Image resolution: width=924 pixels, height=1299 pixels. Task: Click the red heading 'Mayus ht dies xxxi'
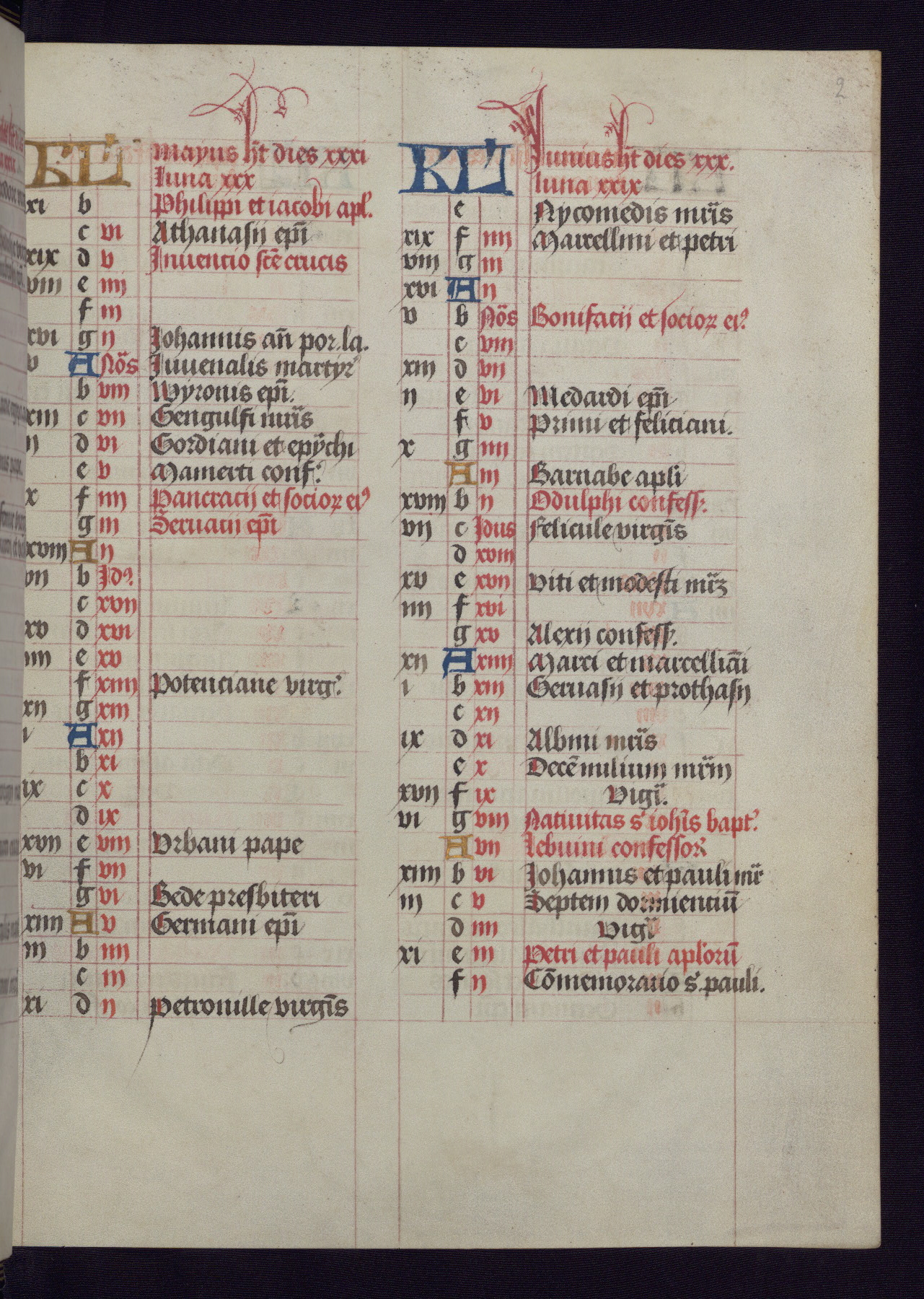(x=261, y=155)
